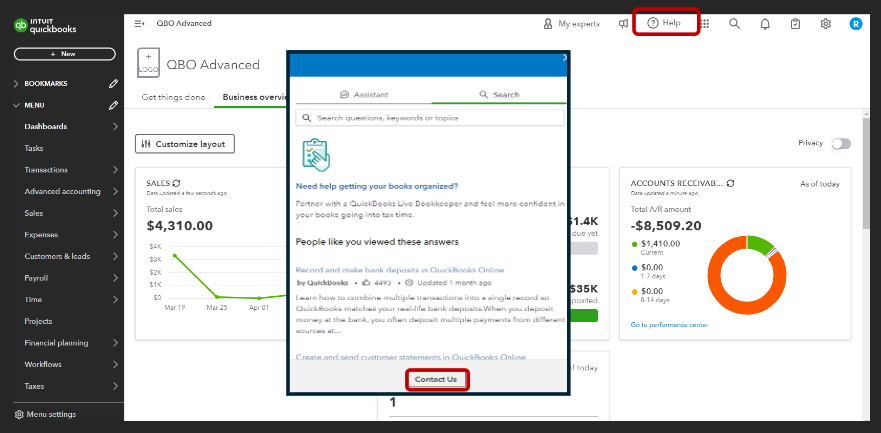Add a company logo placeholder
Image resolution: width=881 pixels, height=433 pixels.
(148, 63)
